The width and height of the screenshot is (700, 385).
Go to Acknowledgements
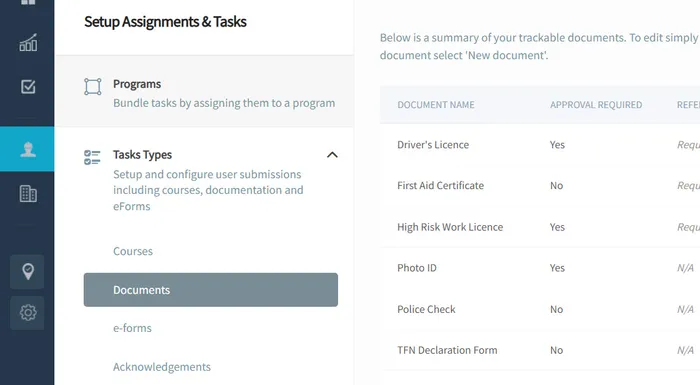tap(162, 367)
